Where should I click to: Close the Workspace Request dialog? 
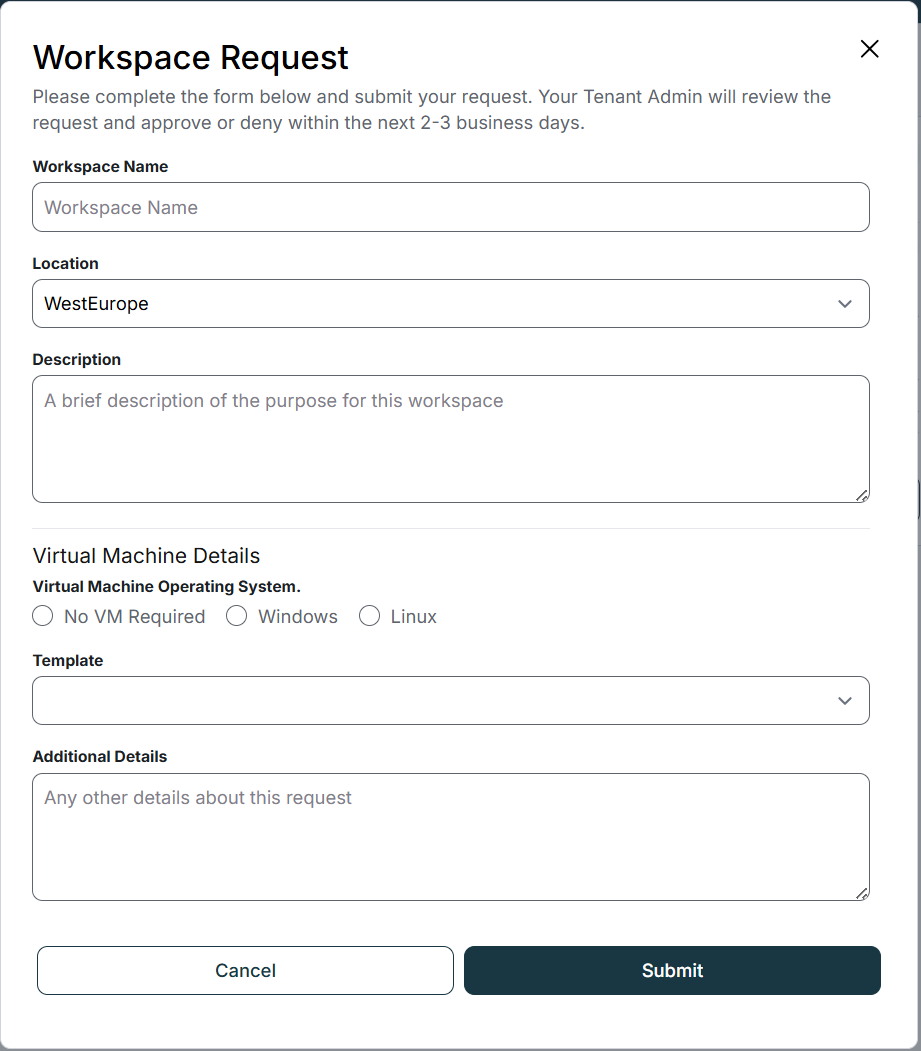pos(869,49)
